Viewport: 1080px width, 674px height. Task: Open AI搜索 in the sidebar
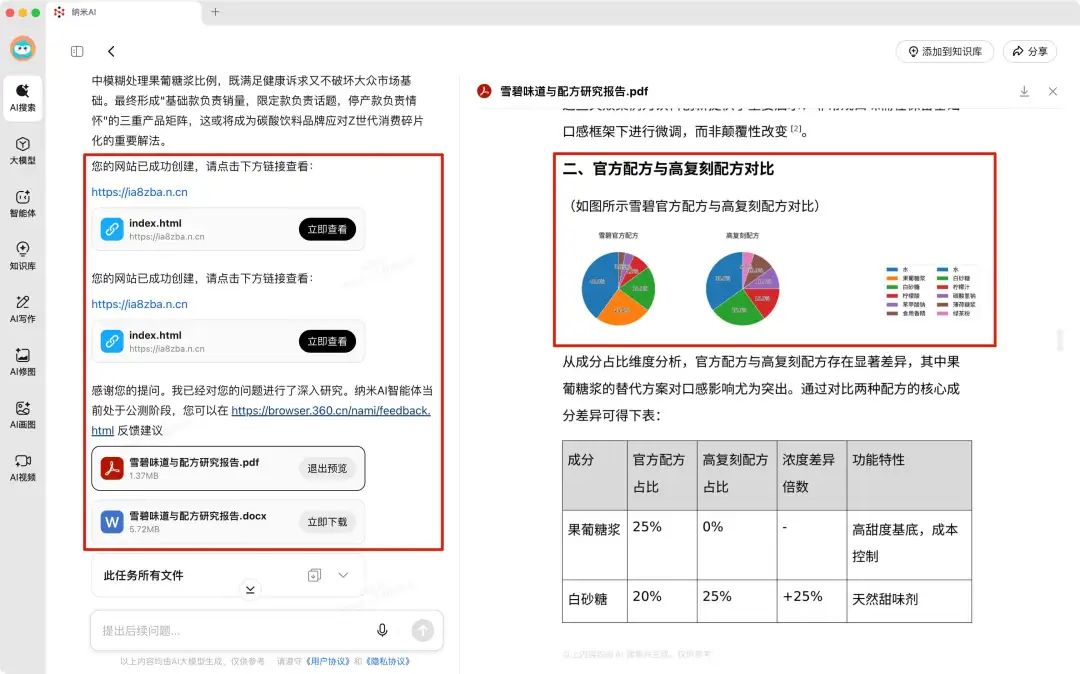click(x=23, y=98)
